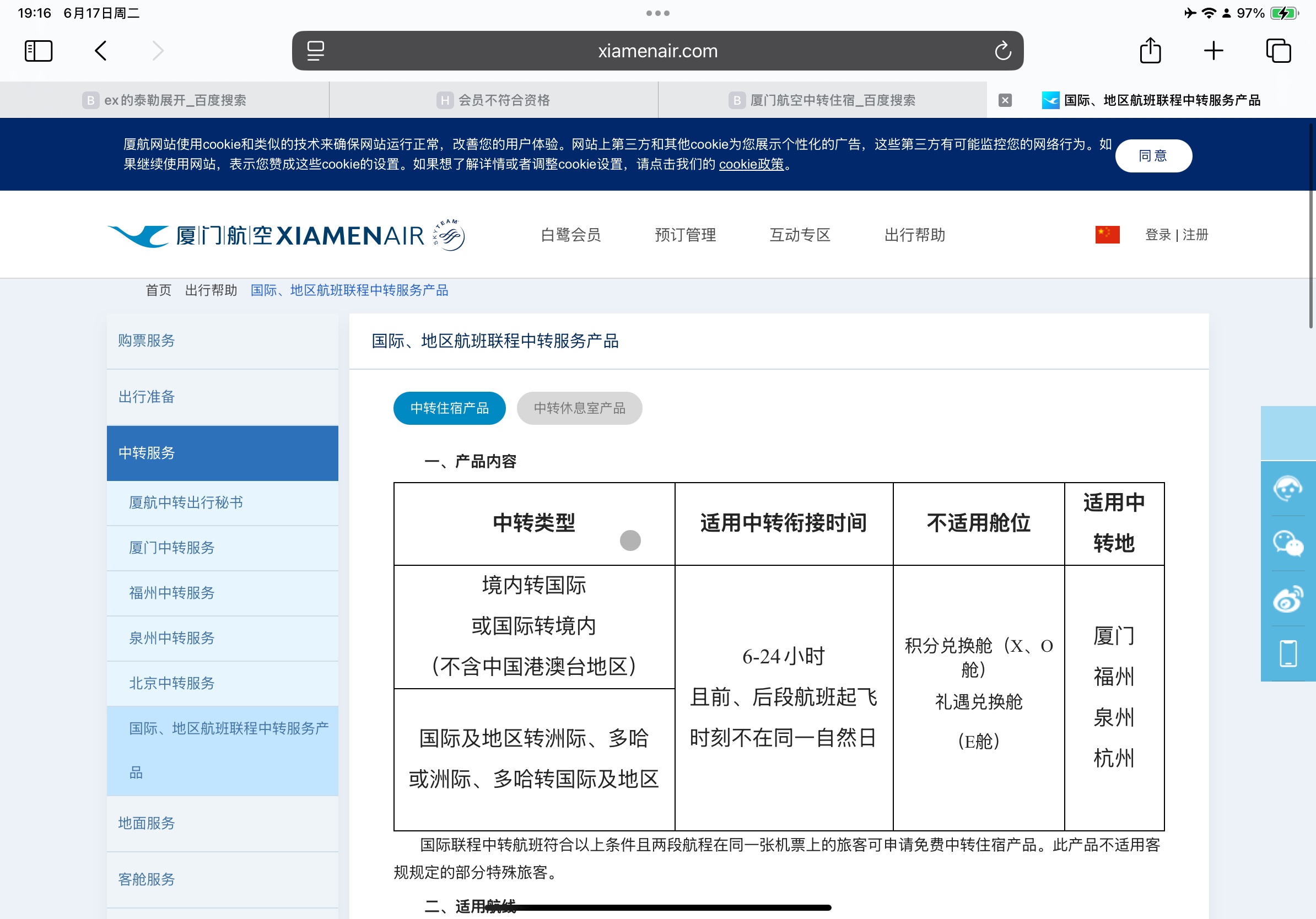Expand 客舱服务 sidebar section
Image resolution: width=1316 pixels, height=919 pixels.
[x=223, y=879]
